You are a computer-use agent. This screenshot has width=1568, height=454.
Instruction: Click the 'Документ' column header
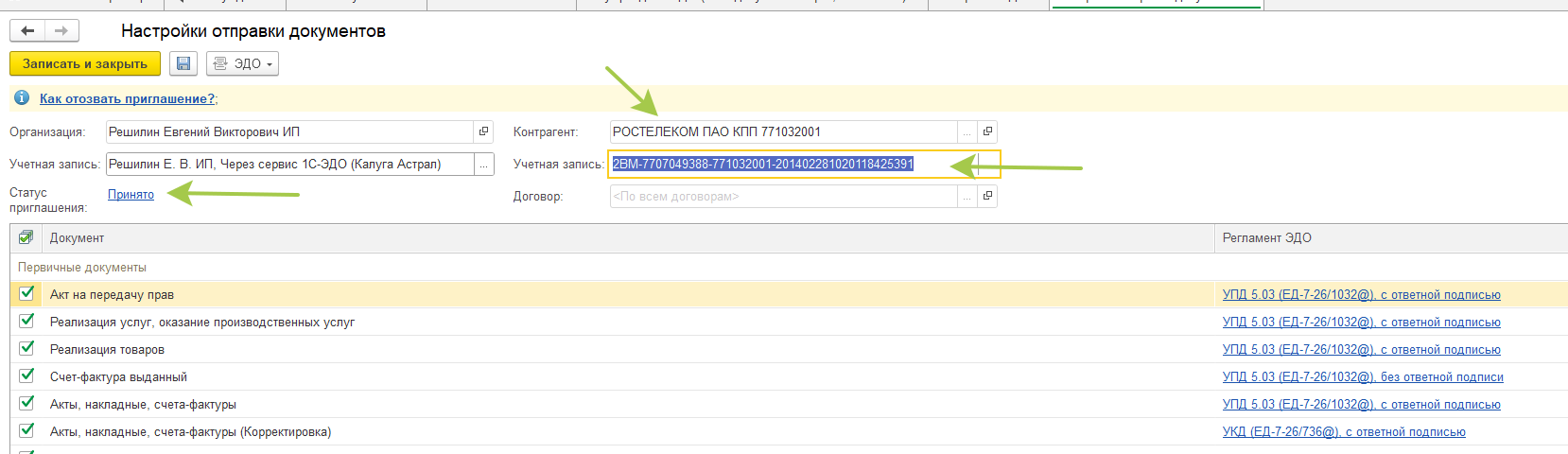(x=77, y=238)
